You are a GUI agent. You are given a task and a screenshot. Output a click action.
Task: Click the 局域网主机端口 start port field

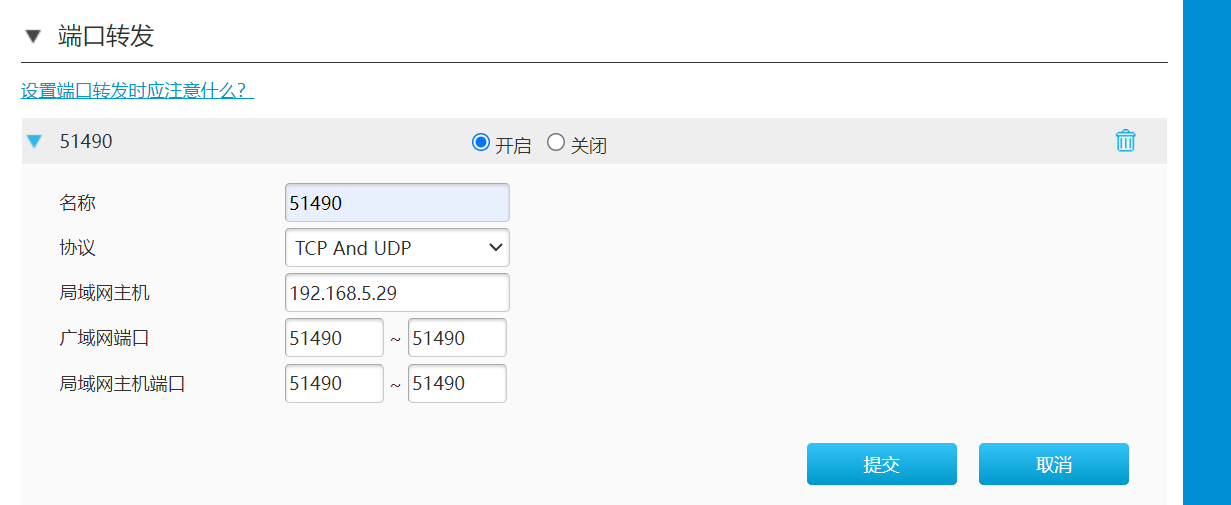334,383
